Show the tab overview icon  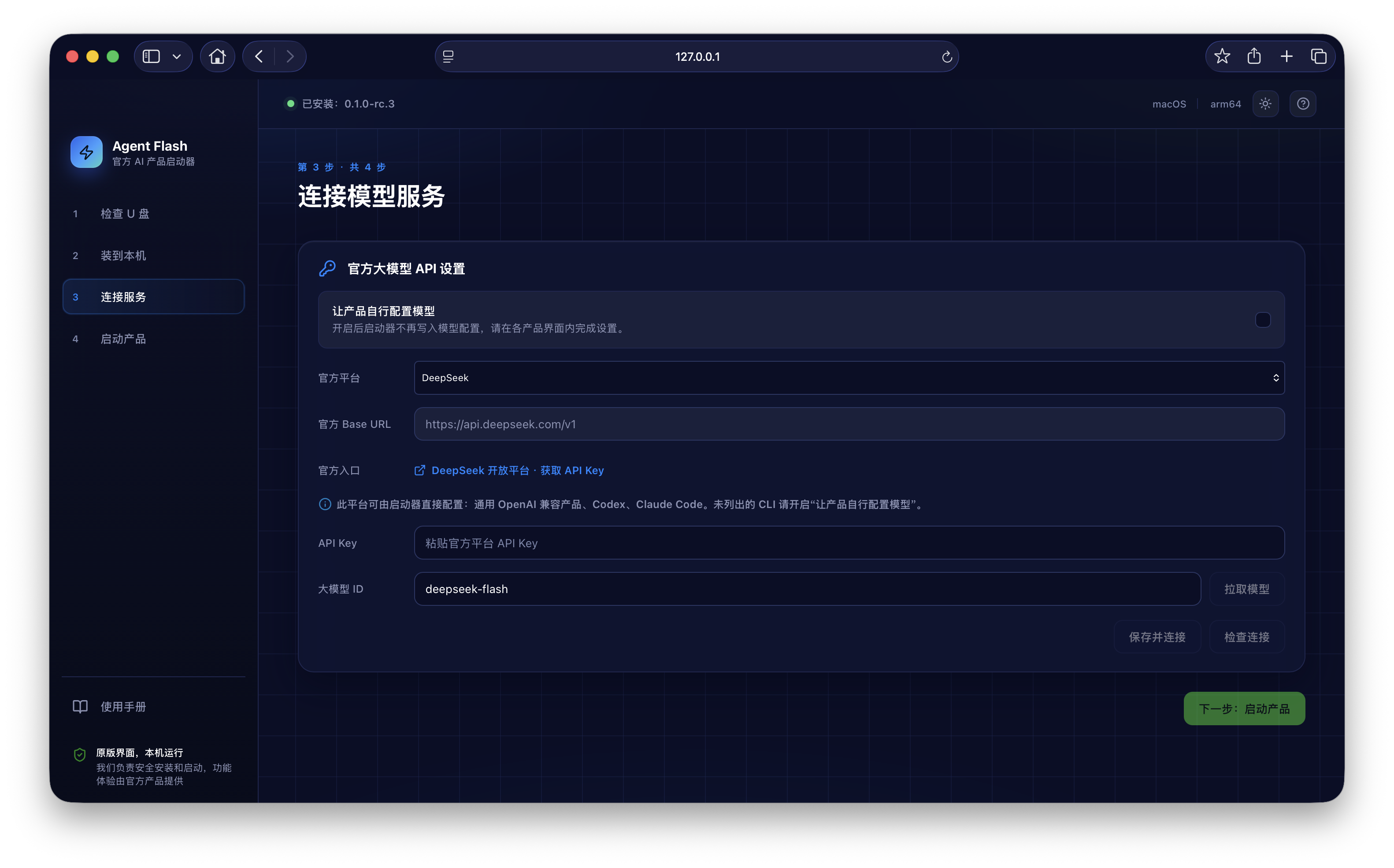pos(1318,56)
